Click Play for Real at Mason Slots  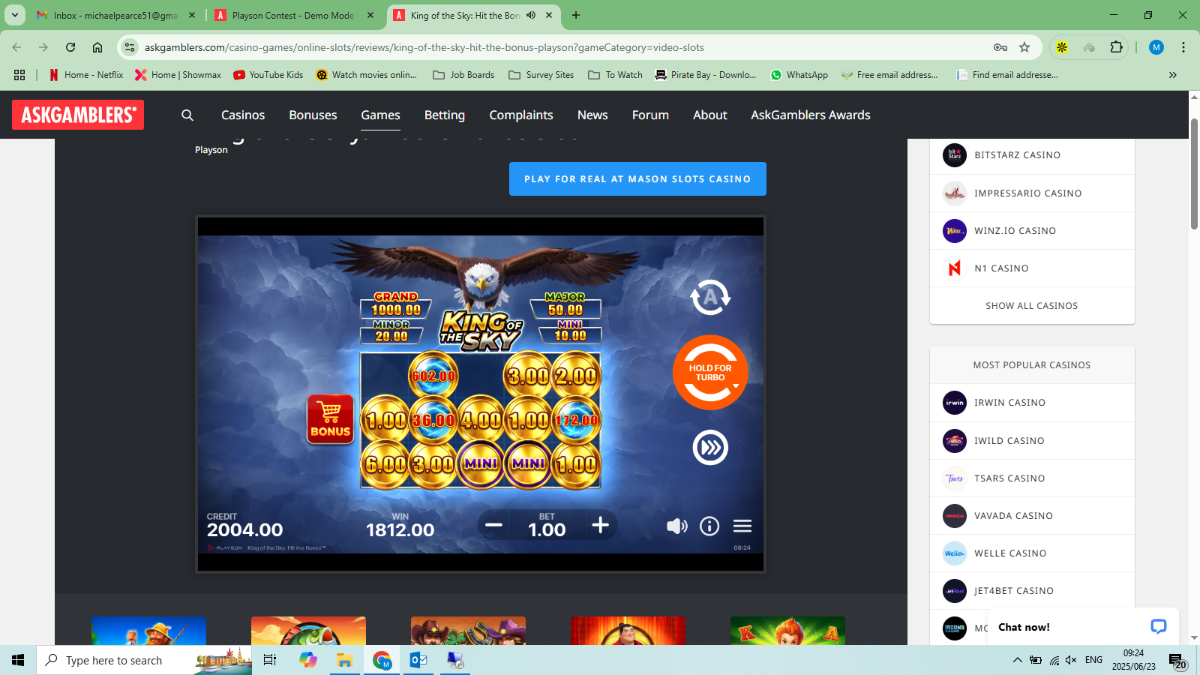637,179
